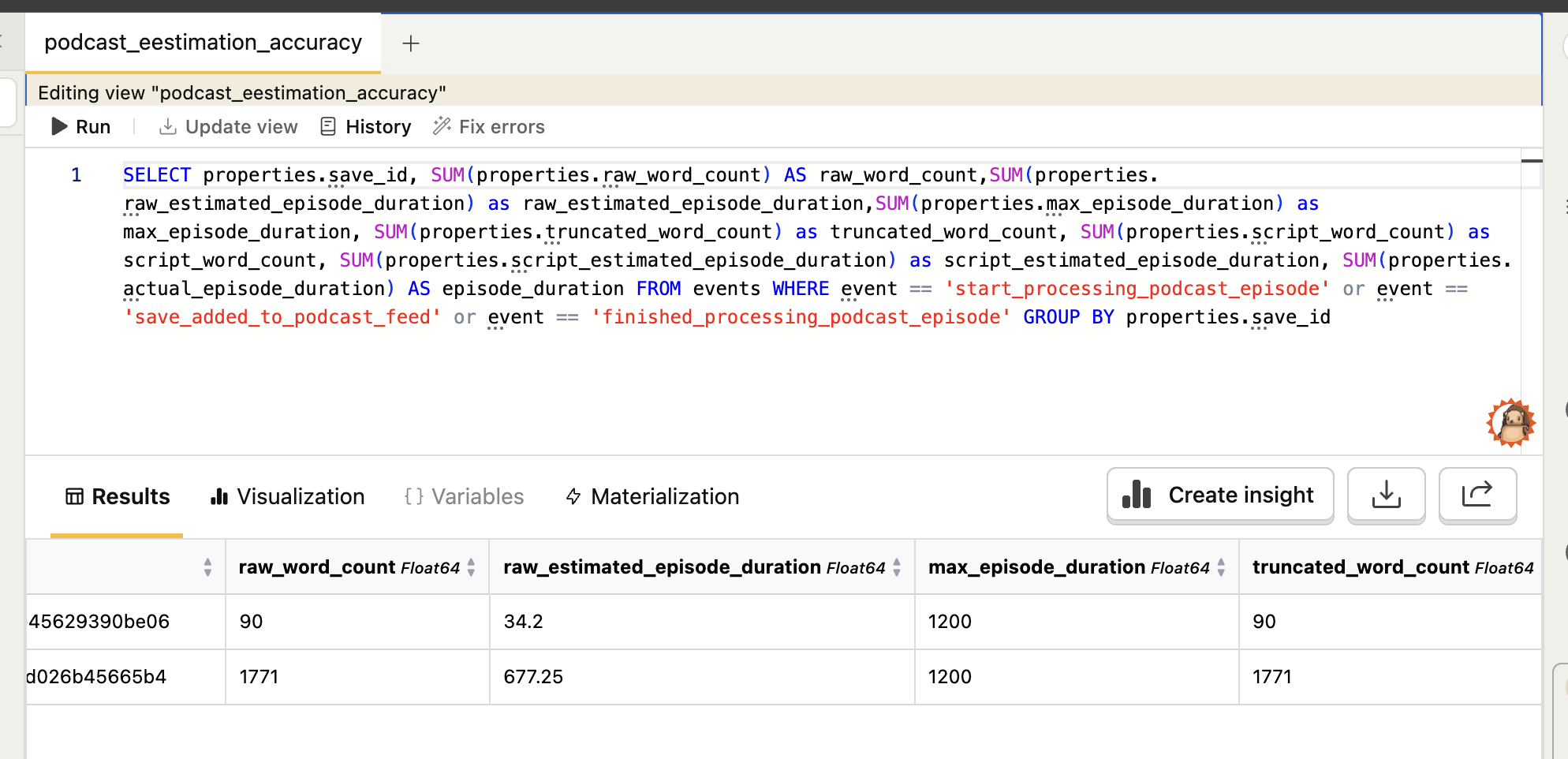Run the SQL query

pyautogui.click(x=81, y=127)
